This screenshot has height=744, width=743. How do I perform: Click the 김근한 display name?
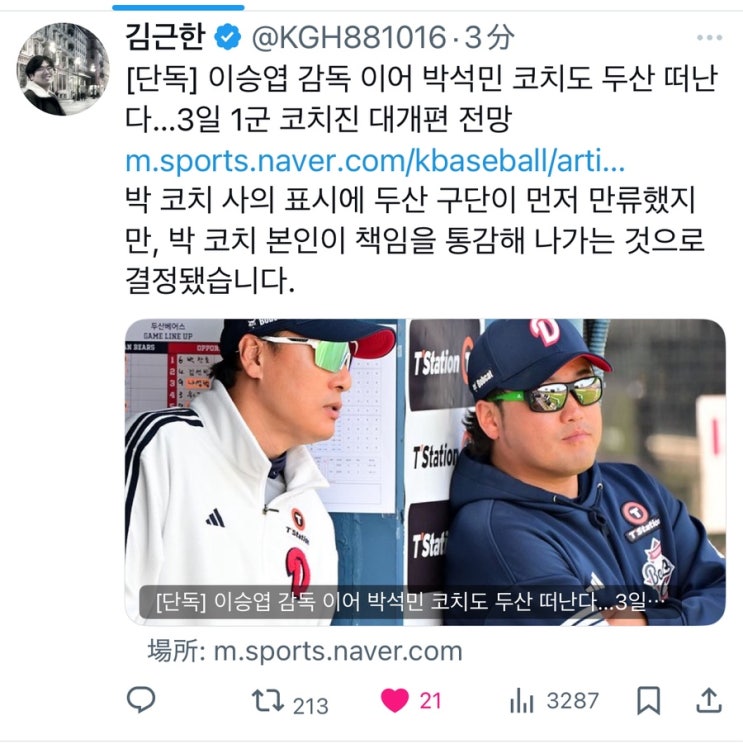coord(166,37)
